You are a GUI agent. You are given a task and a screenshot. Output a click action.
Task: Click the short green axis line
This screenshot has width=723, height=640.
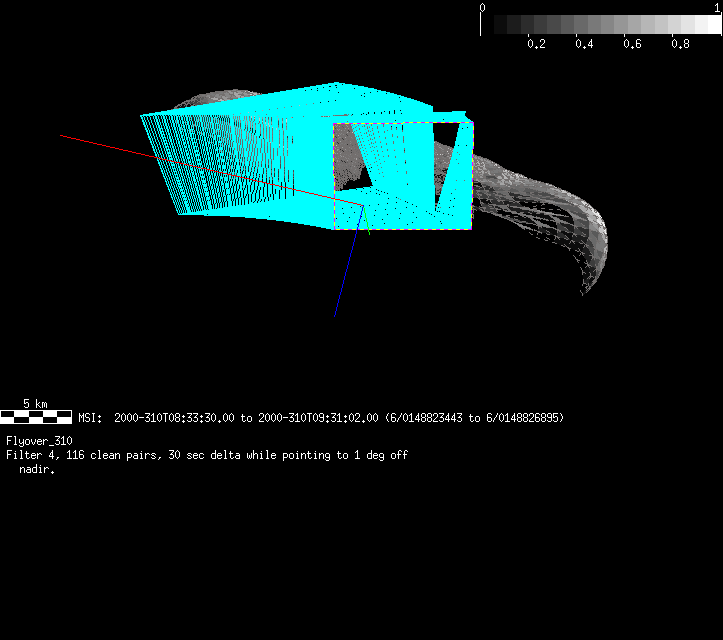[x=367, y=223]
